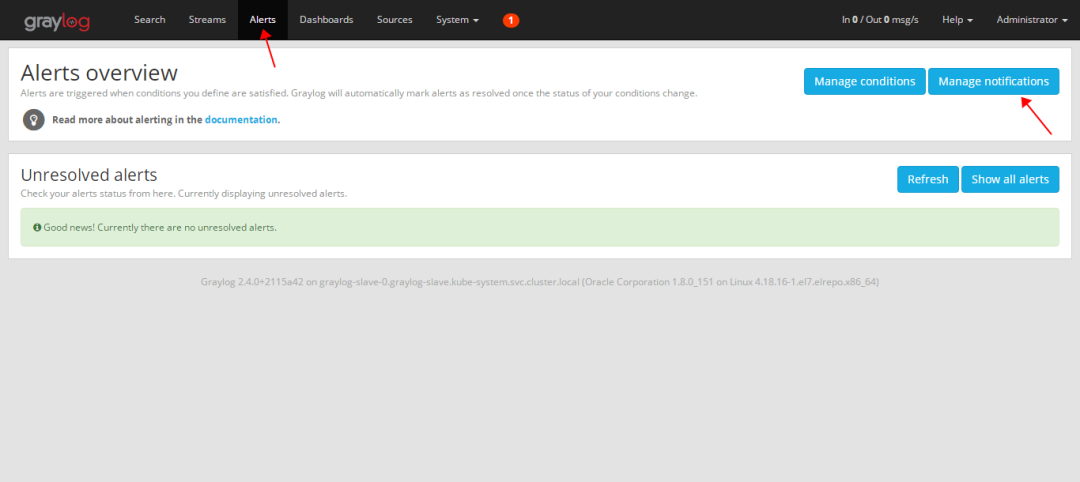
Task: Click the Graylog 2.4.0 version footer text
Action: (540, 282)
